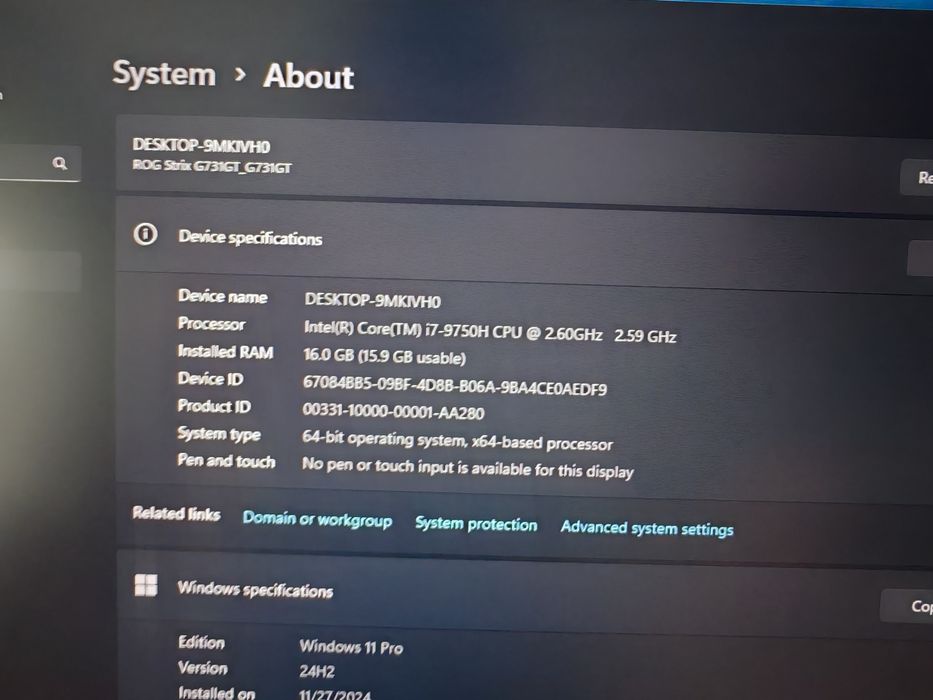Click the Installed on label

click(x=217, y=693)
